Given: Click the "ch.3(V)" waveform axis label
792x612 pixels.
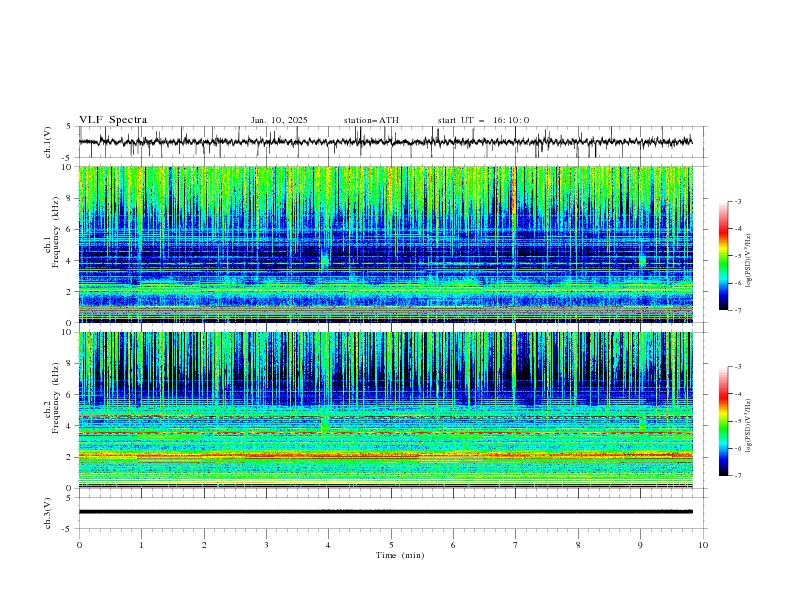Looking at the screenshot, I should click(x=48, y=514).
